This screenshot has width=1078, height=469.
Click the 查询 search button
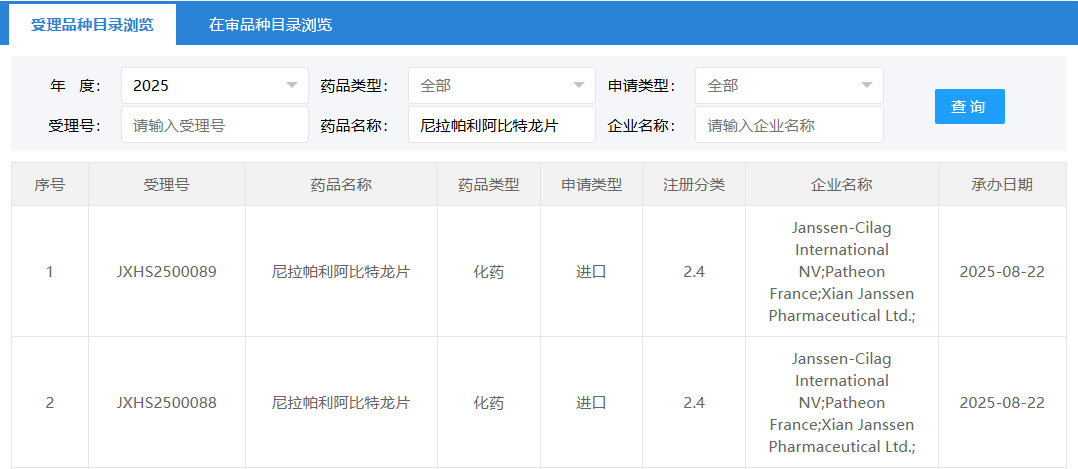click(969, 107)
